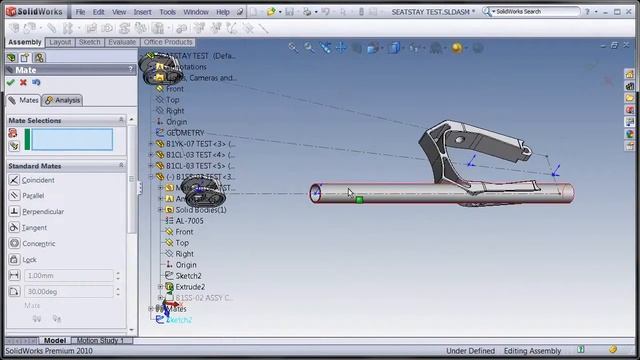The width and height of the screenshot is (640, 360).
Task: Switch to the Sketch tab
Action: pyautogui.click(x=89, y=42)
